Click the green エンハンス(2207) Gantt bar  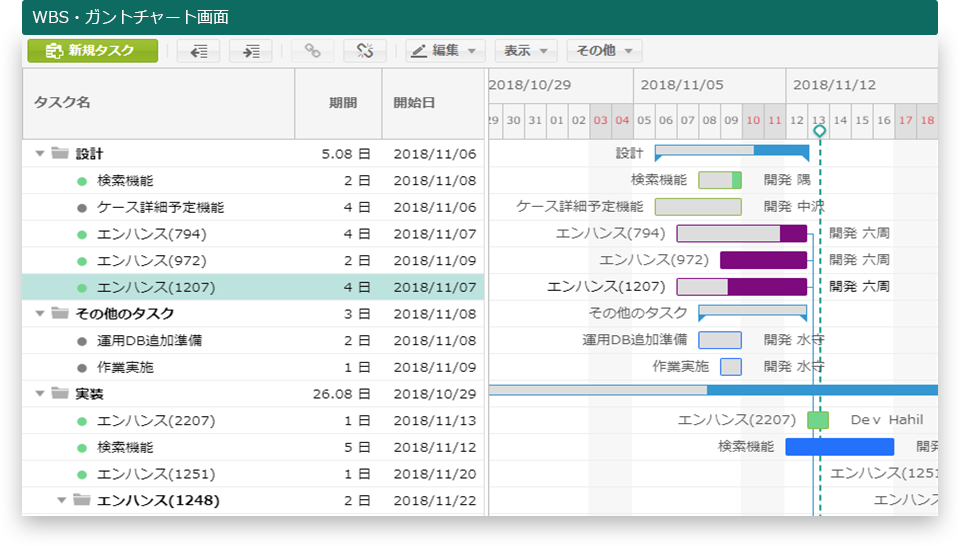pos(818,420)
